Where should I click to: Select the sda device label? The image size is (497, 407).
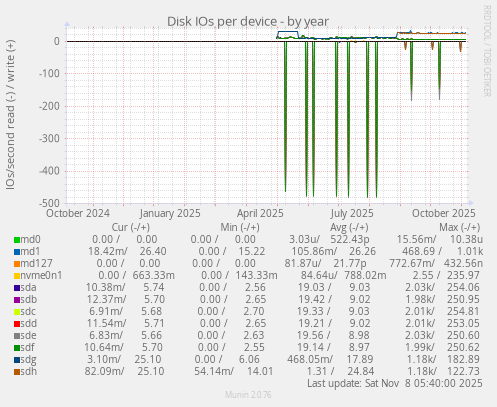[x=29, y=287]
